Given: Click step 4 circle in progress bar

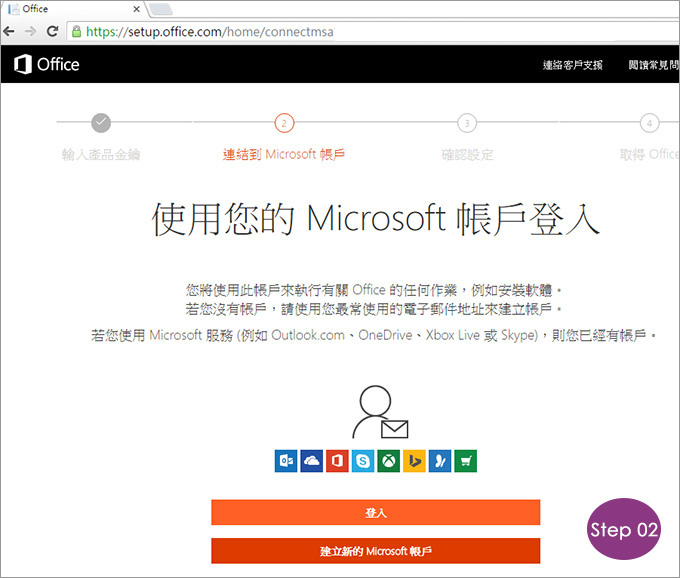Looking at the screenshot, I should tap(650, 123).
